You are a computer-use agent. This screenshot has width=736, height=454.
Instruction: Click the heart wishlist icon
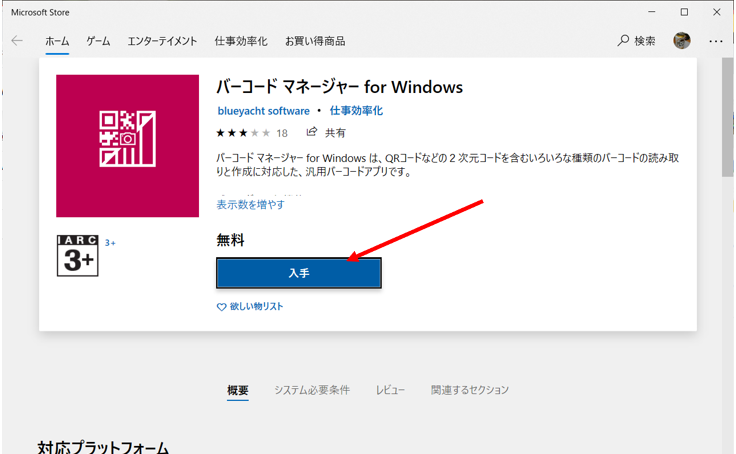pos(221,307)
